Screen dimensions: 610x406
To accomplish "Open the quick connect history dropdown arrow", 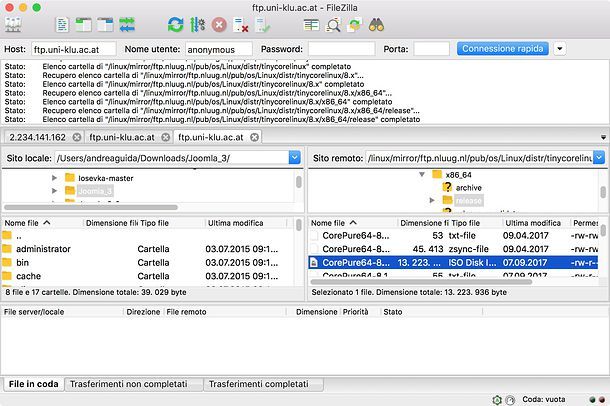I will [x=559, y=49].
